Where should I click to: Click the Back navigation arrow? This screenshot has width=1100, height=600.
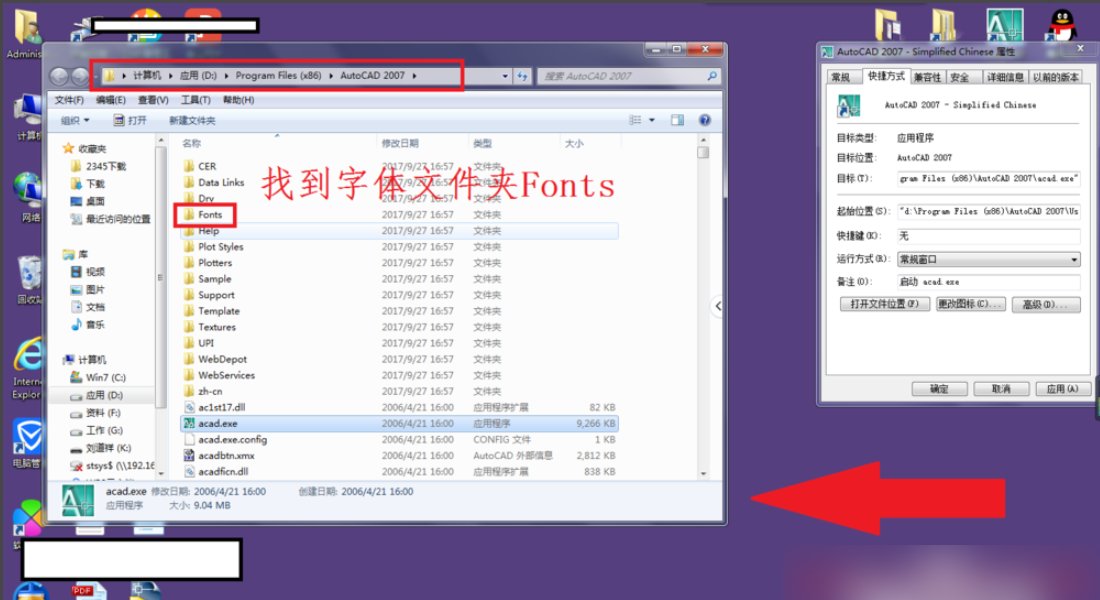coord(61,75)
